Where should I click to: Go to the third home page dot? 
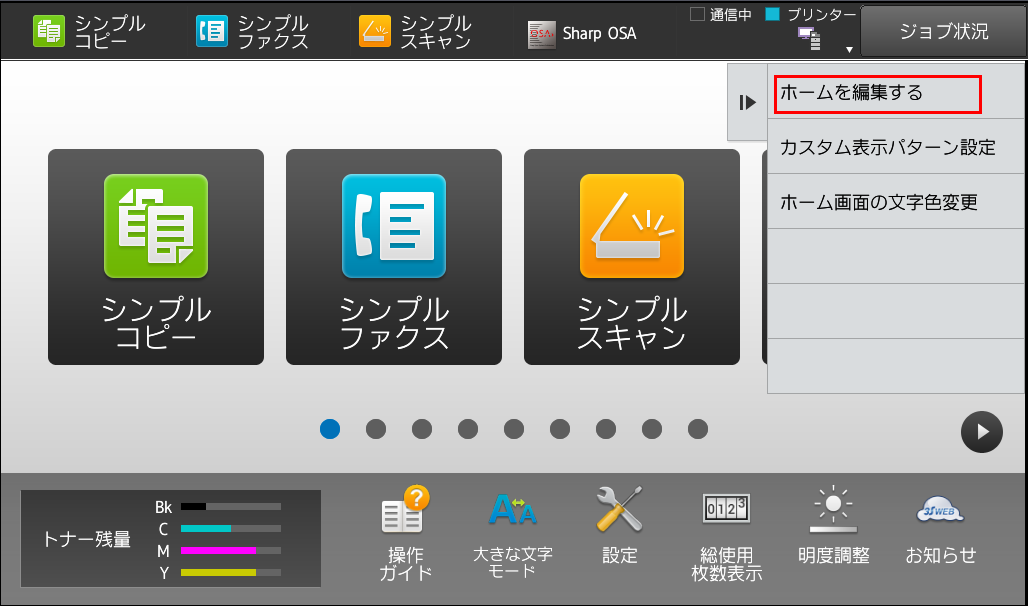422,429
